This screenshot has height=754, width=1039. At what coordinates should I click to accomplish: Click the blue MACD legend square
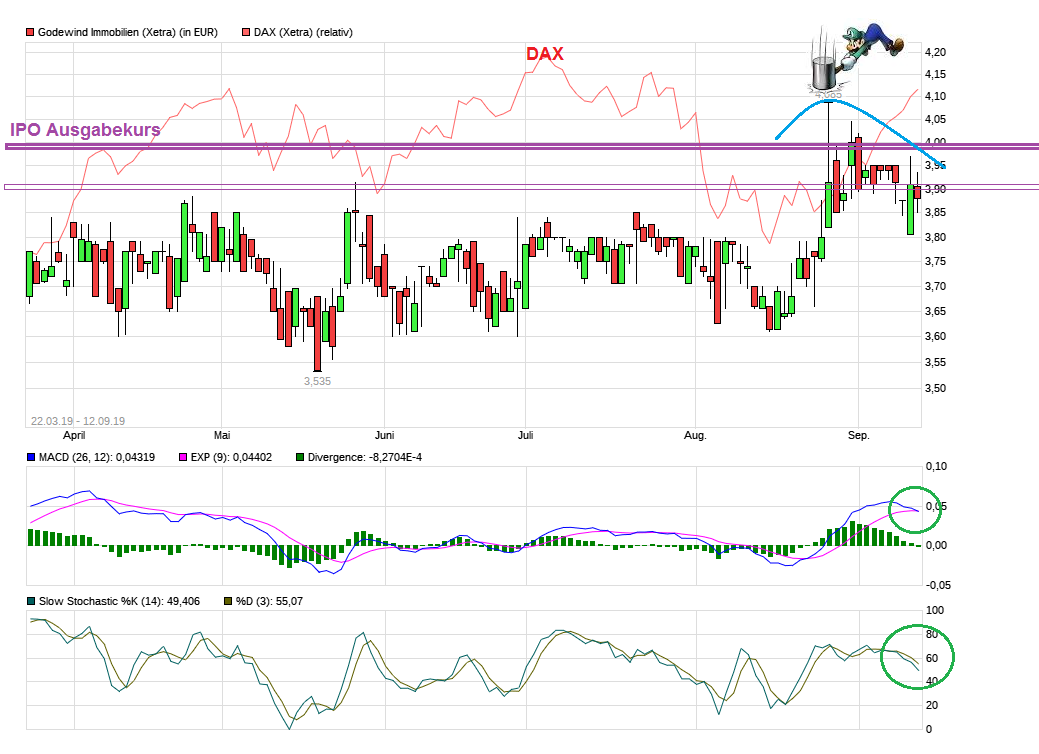[30, 457]
